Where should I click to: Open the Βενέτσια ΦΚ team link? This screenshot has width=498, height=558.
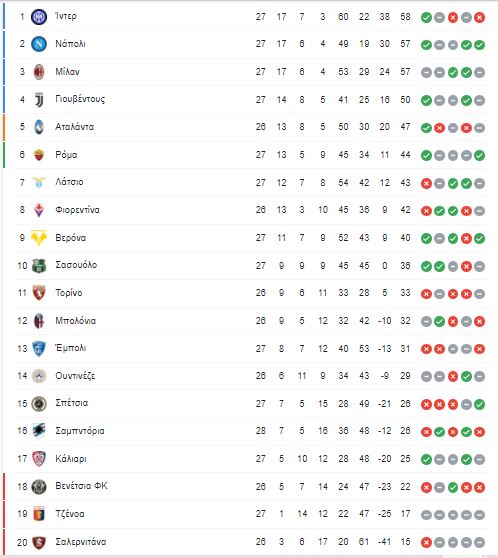(81, 486)
